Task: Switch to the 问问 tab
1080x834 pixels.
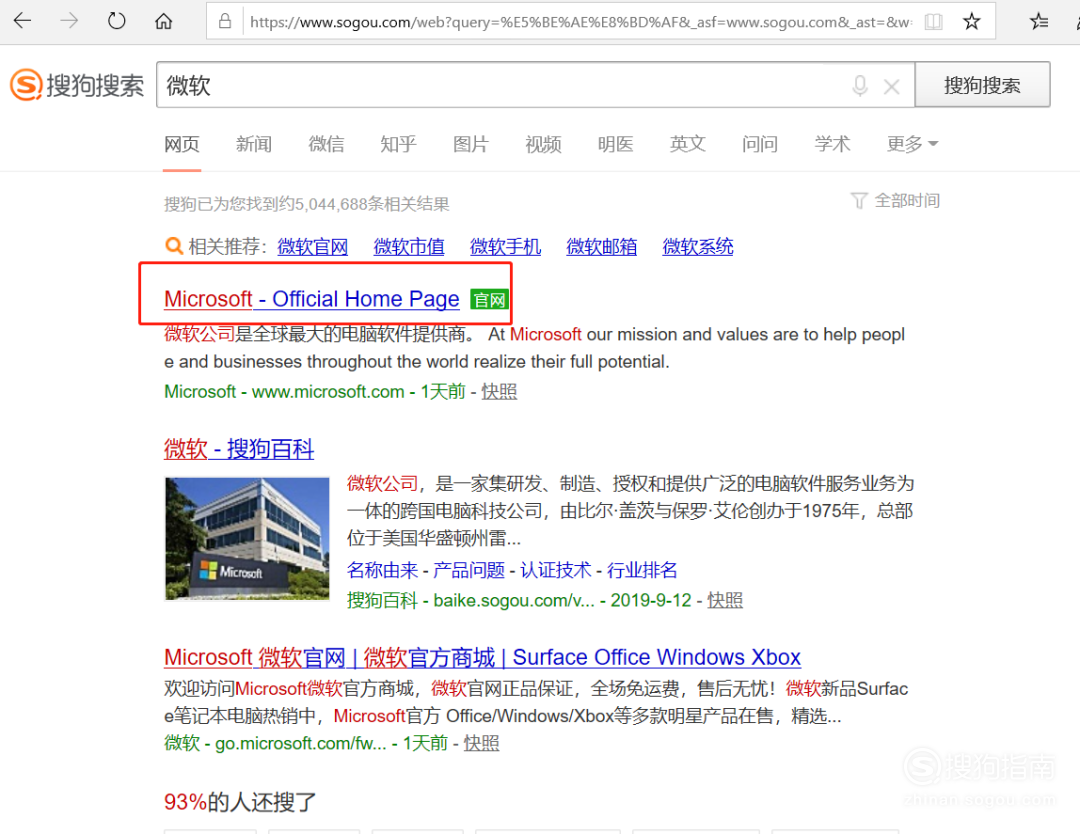Action: [x=760, y=144]
